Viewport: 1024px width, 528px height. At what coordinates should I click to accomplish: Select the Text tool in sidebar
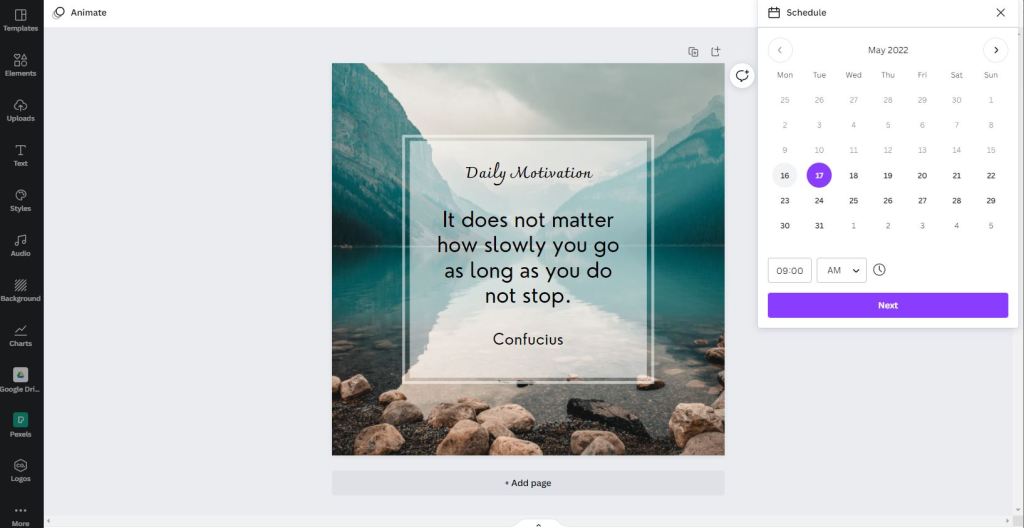pos(20,156)
